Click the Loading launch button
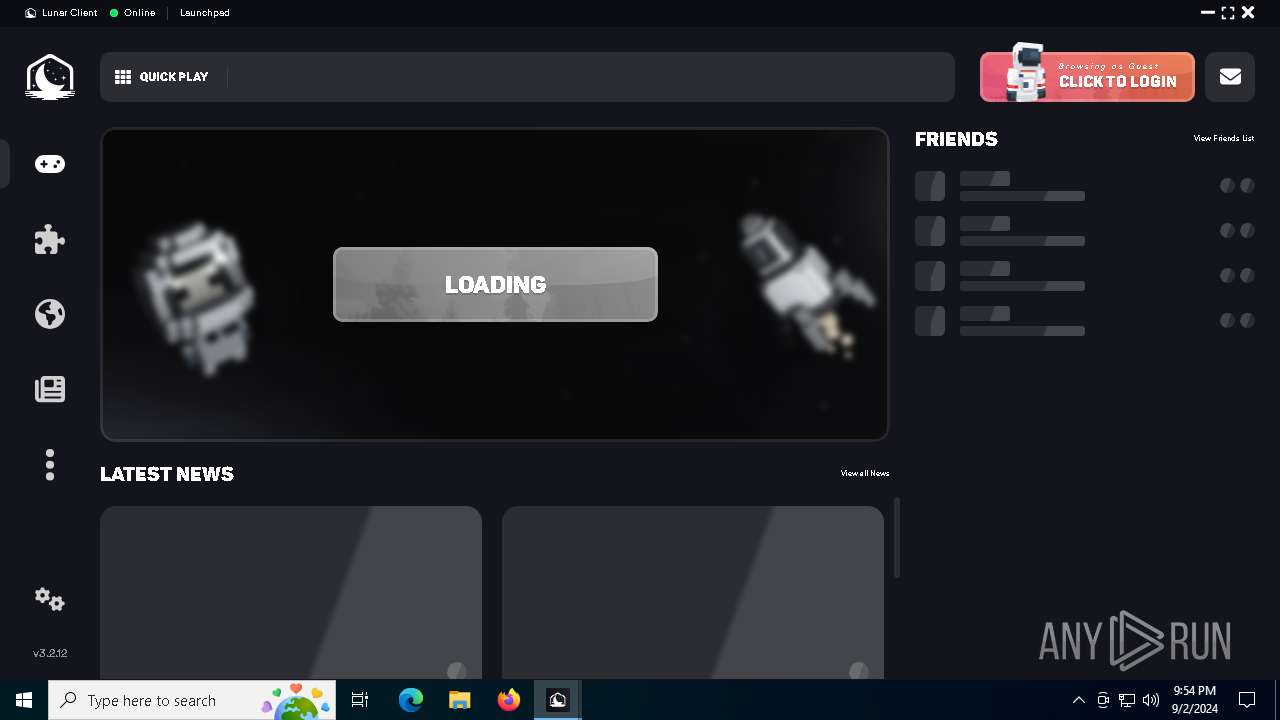This screenshot has width=1280, height=720. 495,284
